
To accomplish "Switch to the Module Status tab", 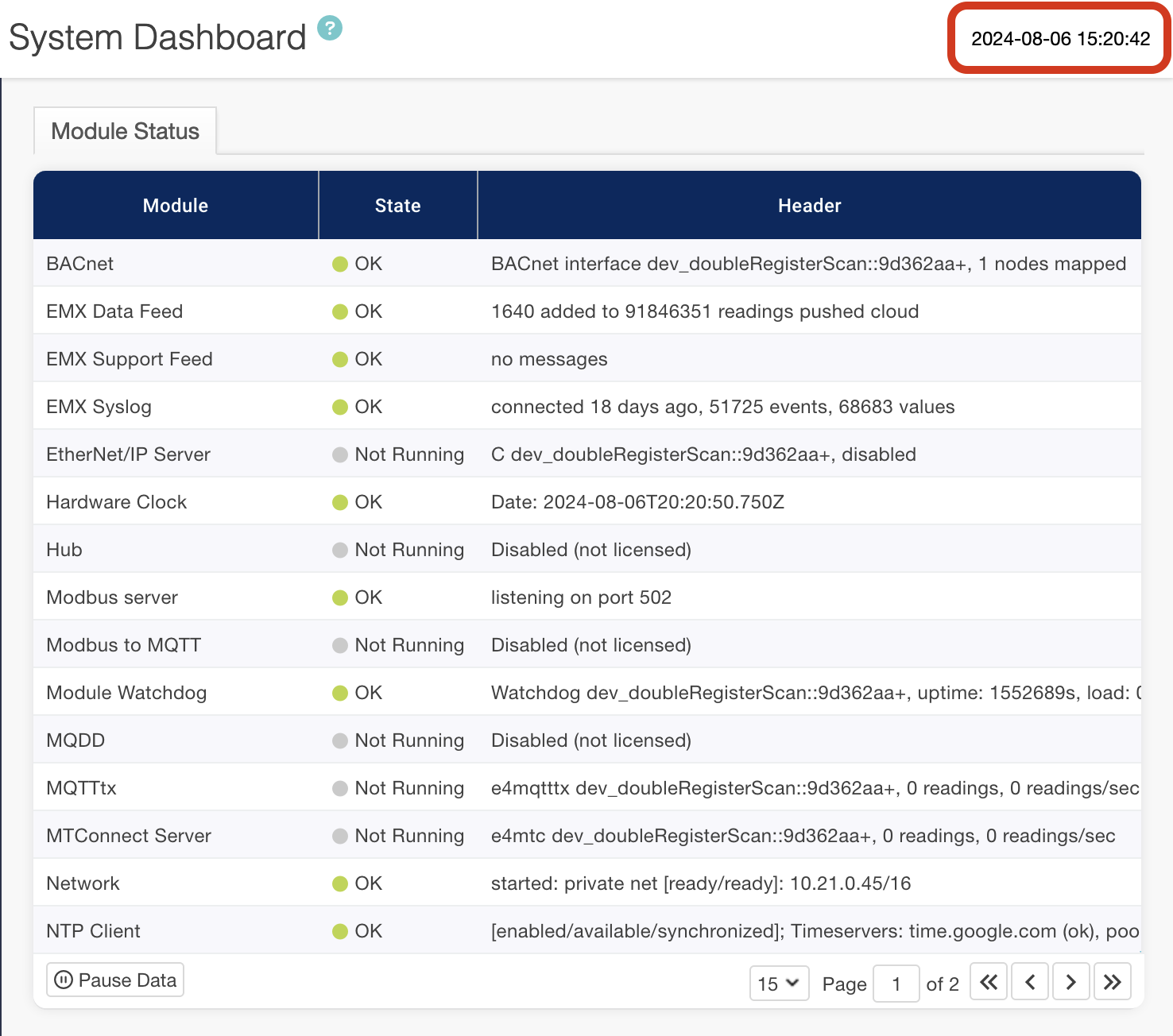I will click(125, 131).
